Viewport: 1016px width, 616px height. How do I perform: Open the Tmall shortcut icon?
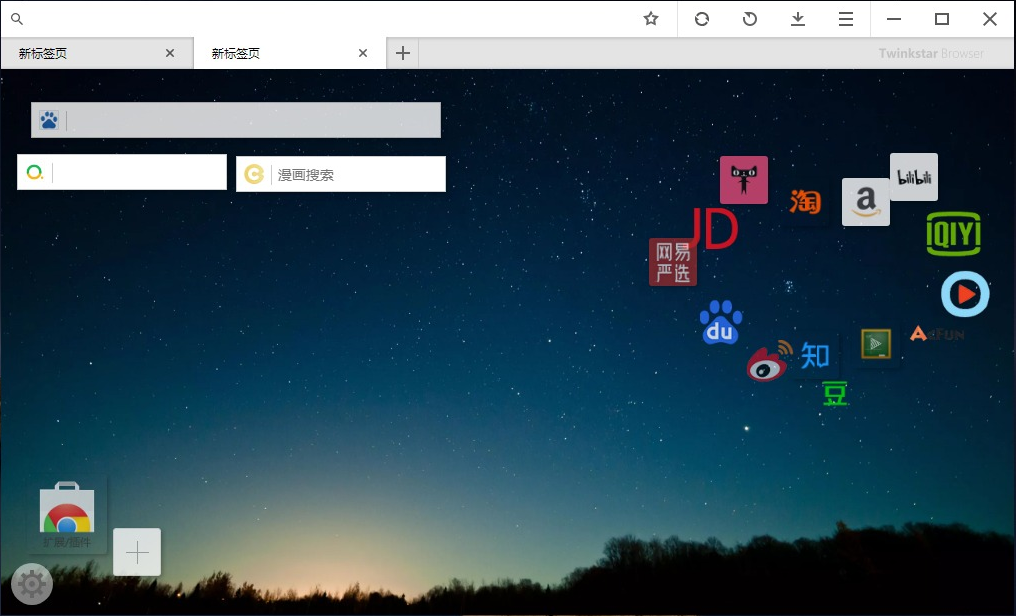click(744, 180)
